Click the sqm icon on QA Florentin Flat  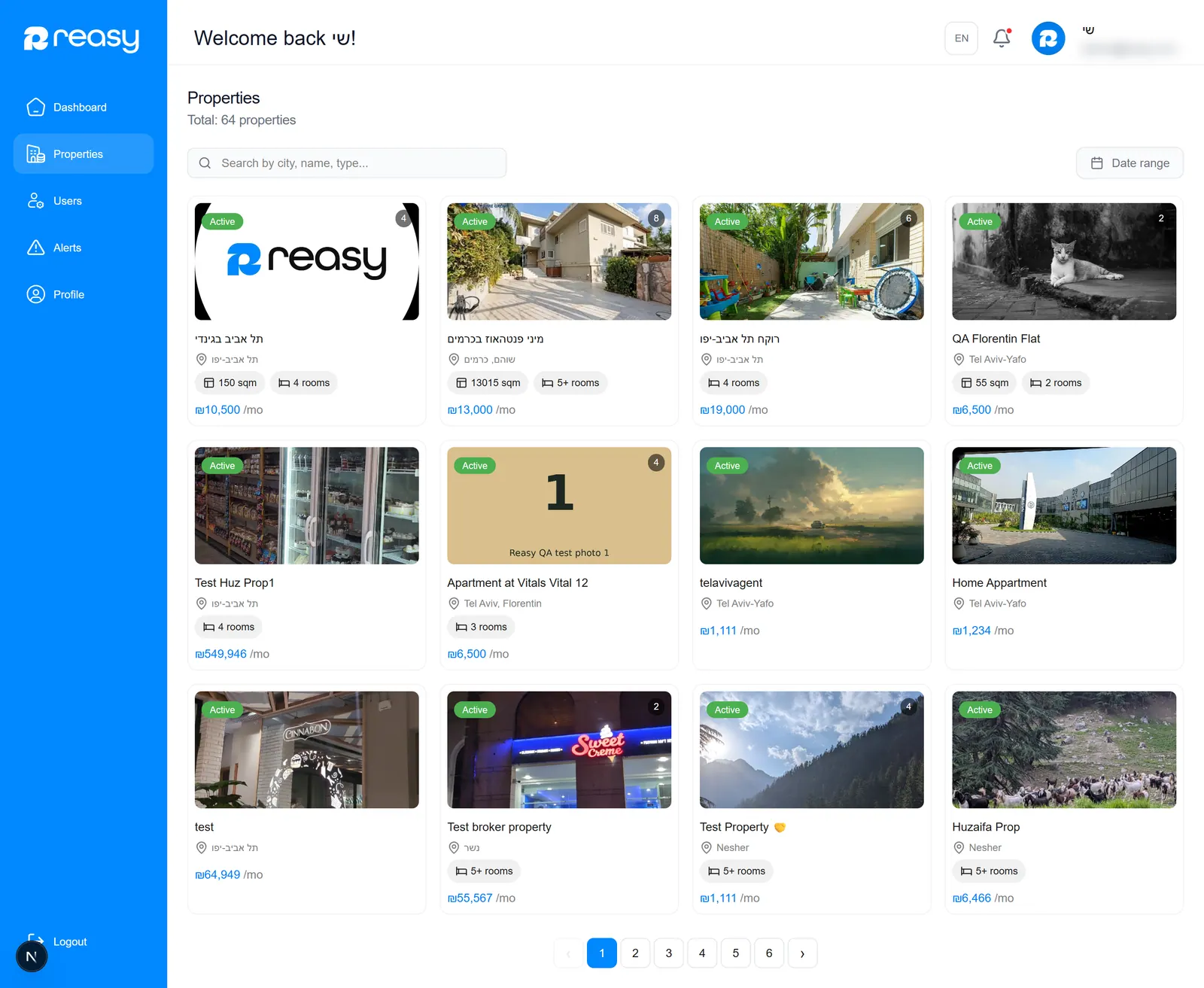tap(966, 383)
